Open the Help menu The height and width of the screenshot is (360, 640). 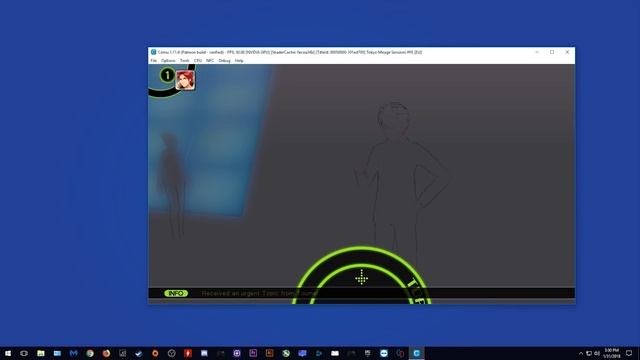[x=239, y=60]
